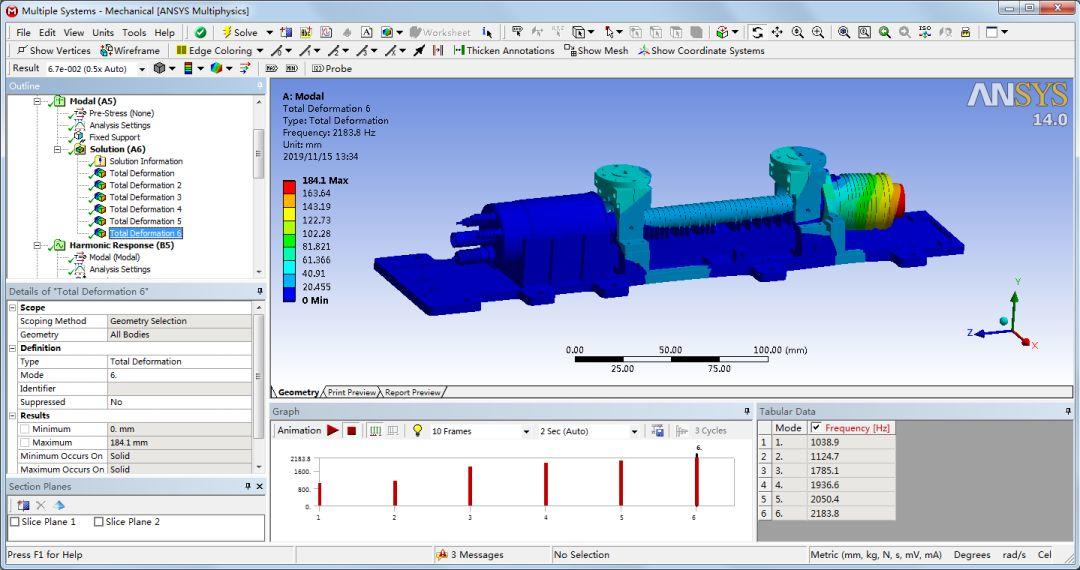Click the Probe button
The image size is (1080, 570).
click(332, 68)
